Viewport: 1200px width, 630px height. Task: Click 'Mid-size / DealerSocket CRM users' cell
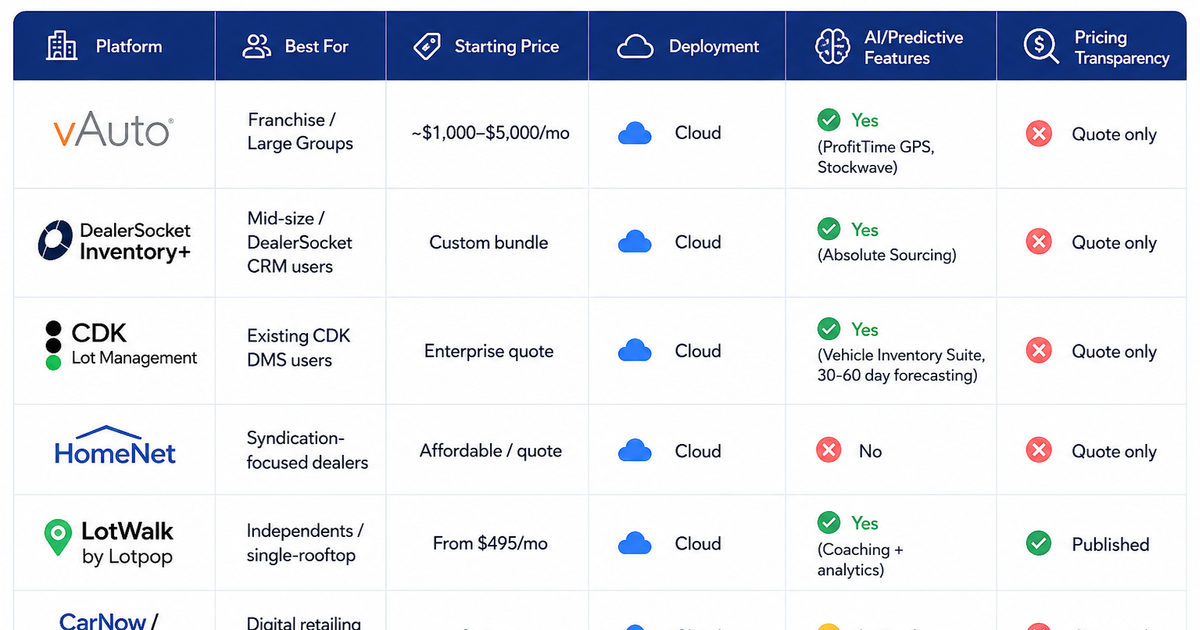click(300, 242)
